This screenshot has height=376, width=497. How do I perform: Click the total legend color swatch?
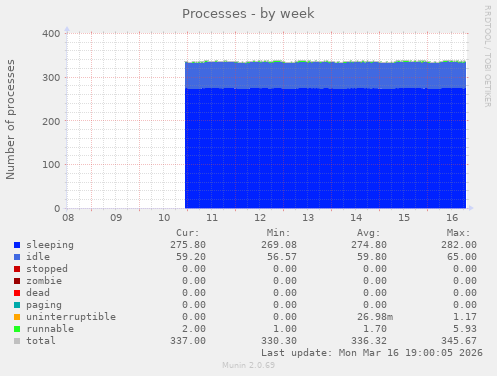pos(17,341)
